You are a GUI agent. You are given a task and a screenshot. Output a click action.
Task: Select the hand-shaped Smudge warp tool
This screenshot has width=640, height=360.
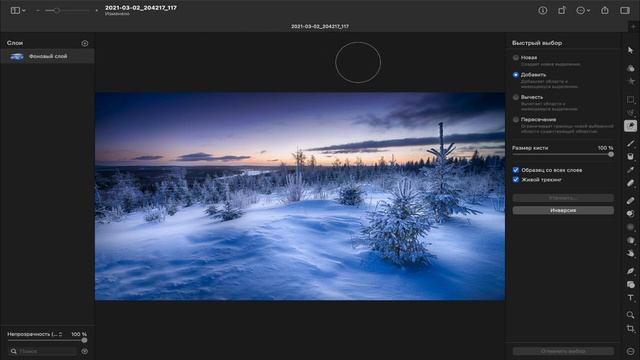[x=631, y=253]
